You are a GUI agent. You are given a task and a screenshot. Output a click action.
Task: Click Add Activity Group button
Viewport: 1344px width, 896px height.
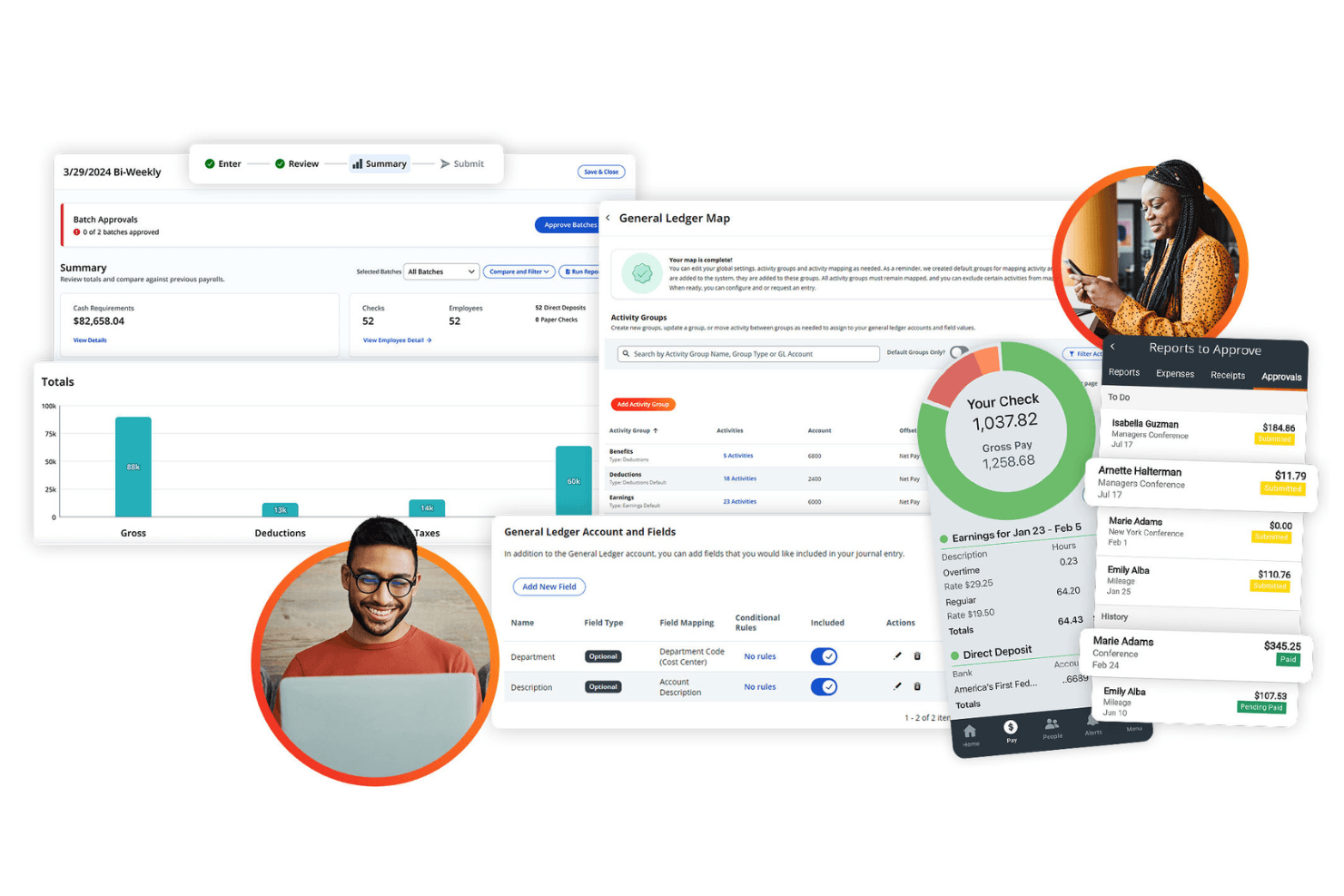coord(643,404)
